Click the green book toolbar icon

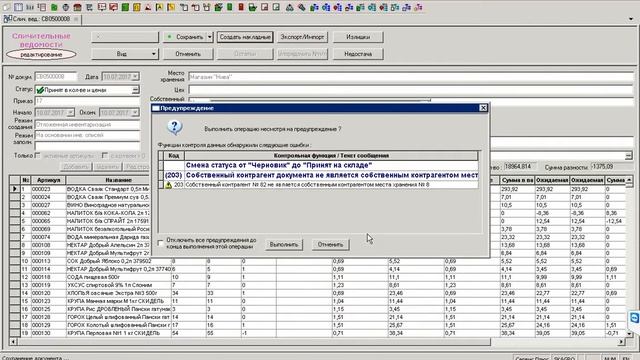pyautogui.click(x=54, y=7)
